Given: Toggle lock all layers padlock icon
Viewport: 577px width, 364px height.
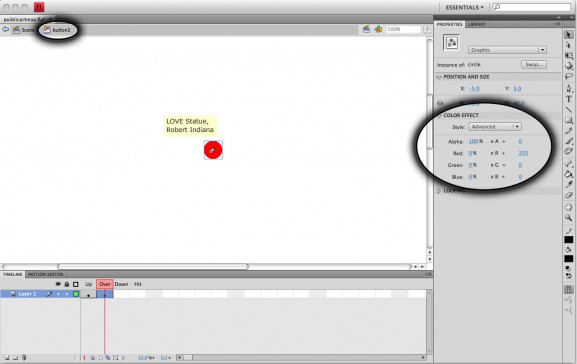Looking at the screenshot, I should pos(67,284).
